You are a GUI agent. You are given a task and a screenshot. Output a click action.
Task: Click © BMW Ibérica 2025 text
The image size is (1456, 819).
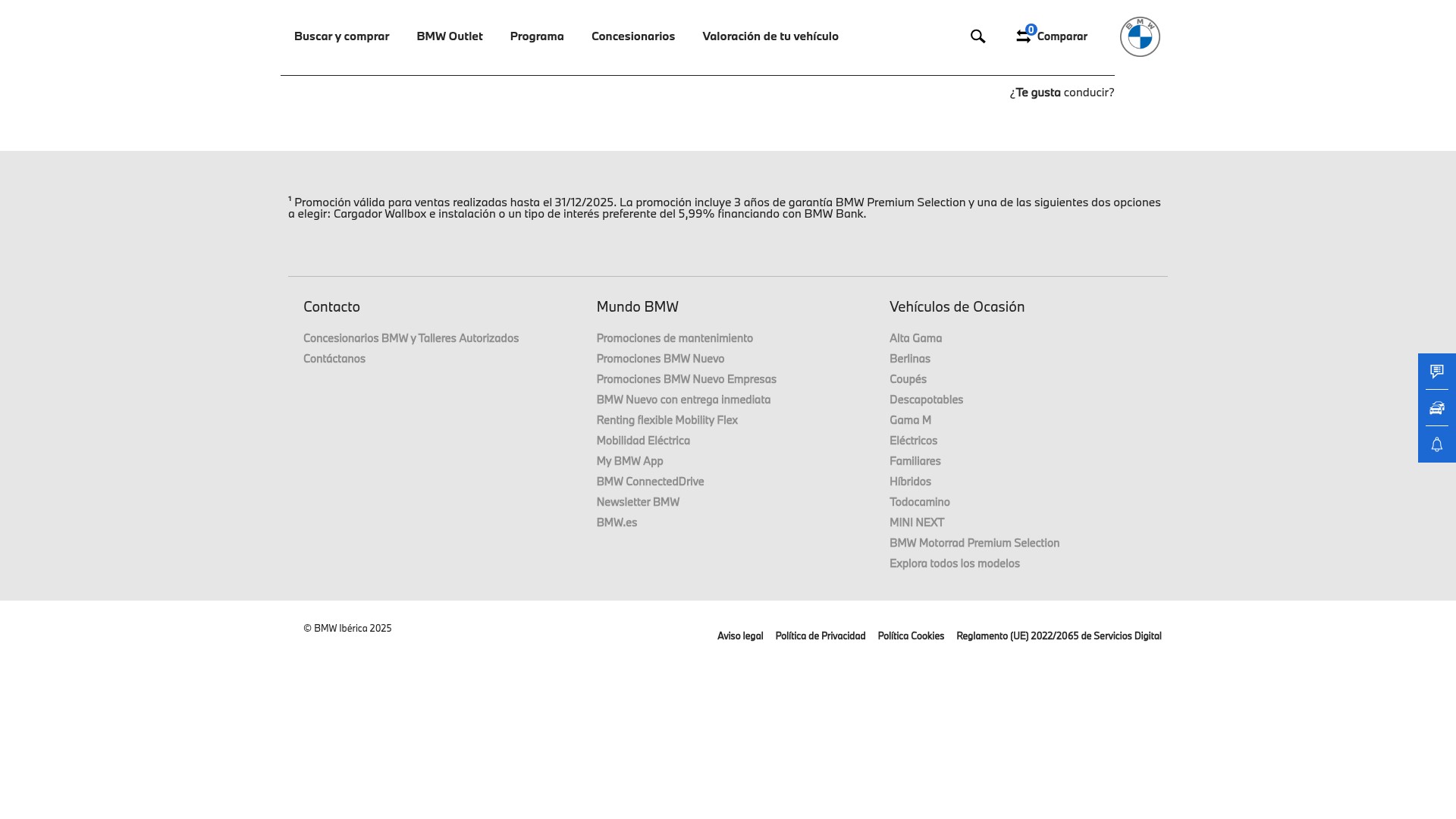click(x=347, y=629)
